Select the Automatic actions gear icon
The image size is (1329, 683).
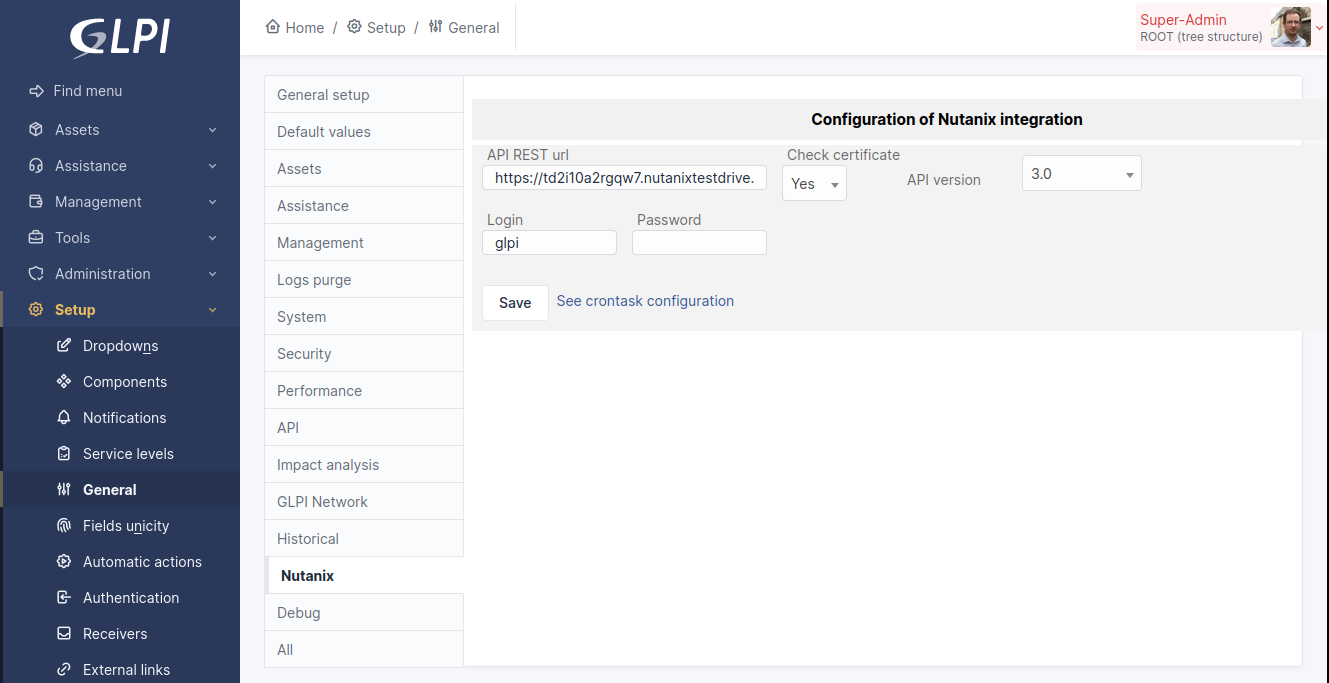point(62,561)
